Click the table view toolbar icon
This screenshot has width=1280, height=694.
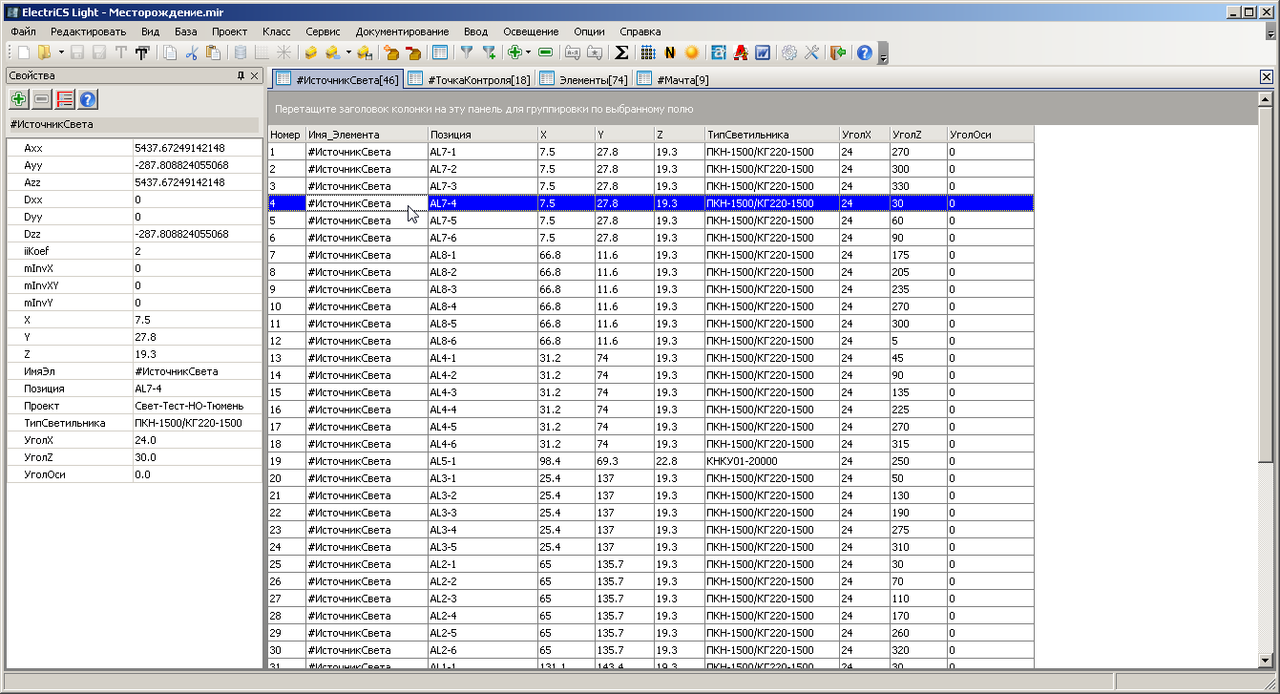(439, 52)
